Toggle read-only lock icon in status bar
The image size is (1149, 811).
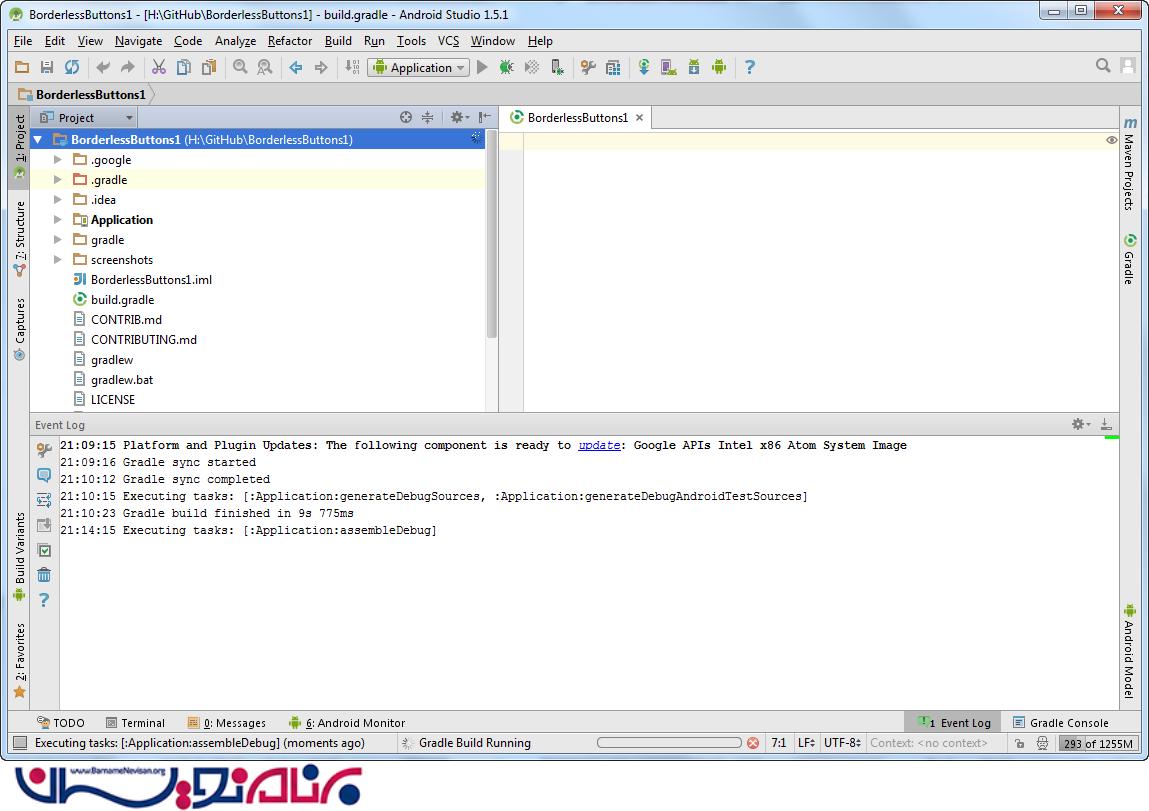point(1019,744)
